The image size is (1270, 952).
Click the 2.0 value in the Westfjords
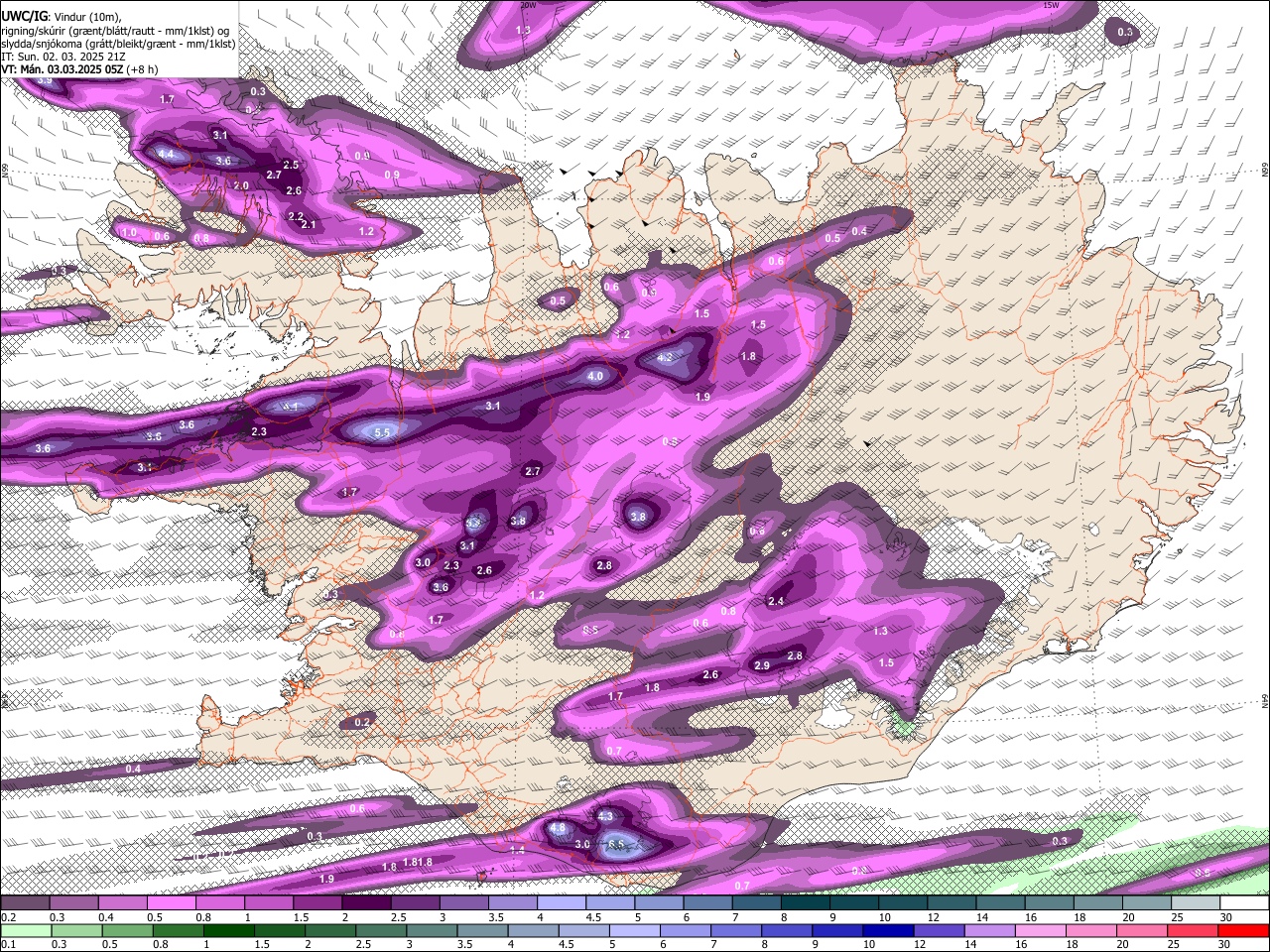[x=241, y=186]
